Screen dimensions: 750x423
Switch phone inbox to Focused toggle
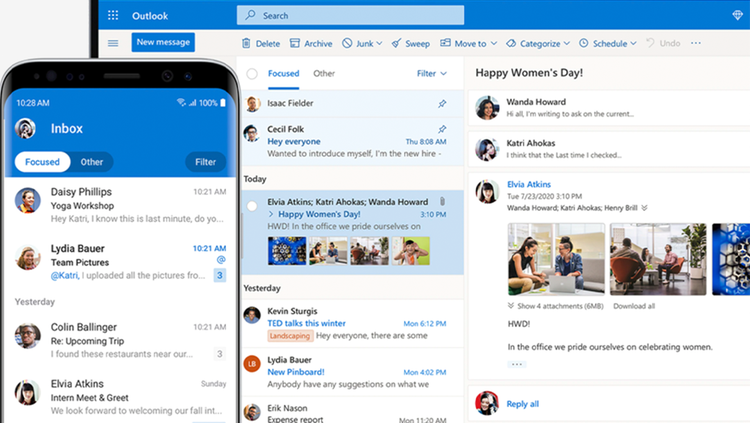(42, 162)
